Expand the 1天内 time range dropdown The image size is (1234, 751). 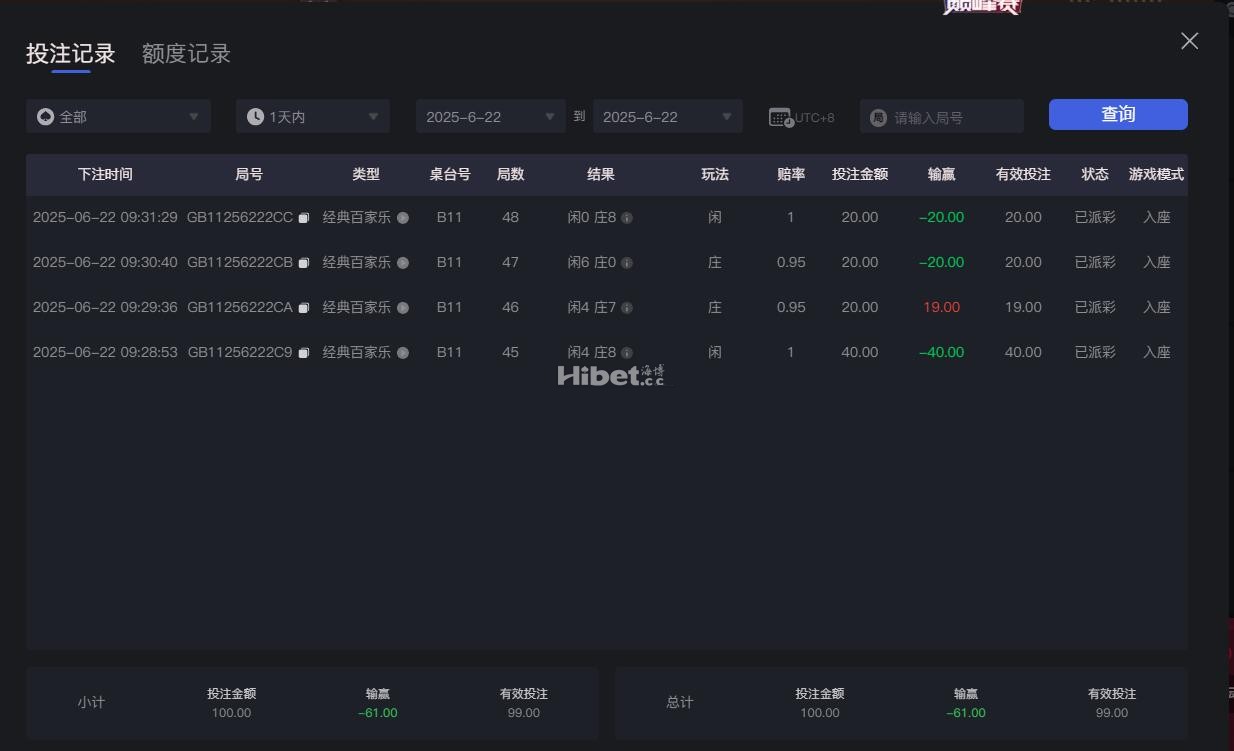312,117
